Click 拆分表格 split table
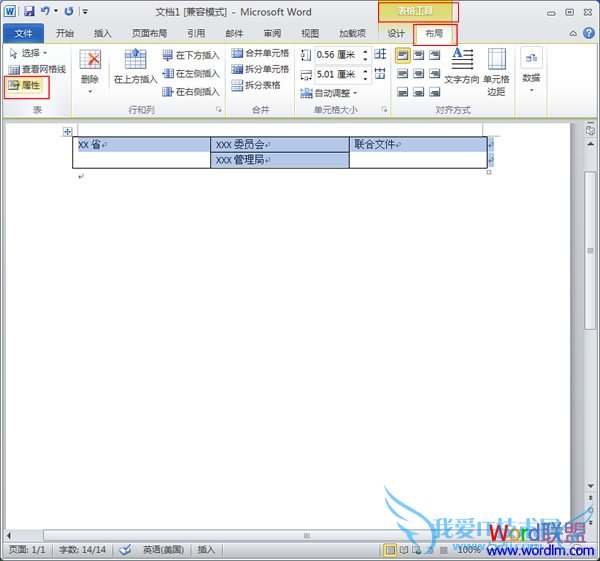 pos(256,85)
